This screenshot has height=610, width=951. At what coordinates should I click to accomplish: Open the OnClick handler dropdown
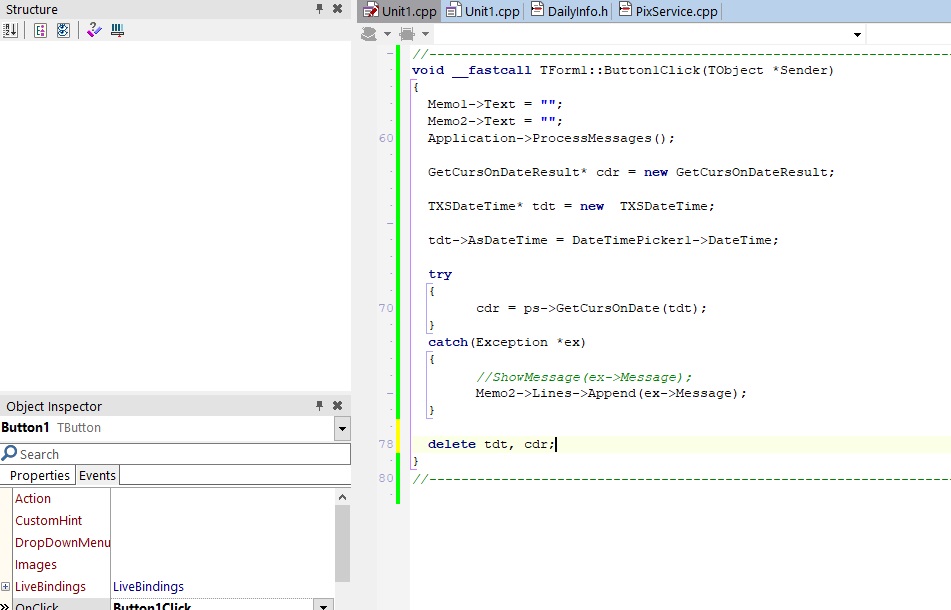coord(323,605)
